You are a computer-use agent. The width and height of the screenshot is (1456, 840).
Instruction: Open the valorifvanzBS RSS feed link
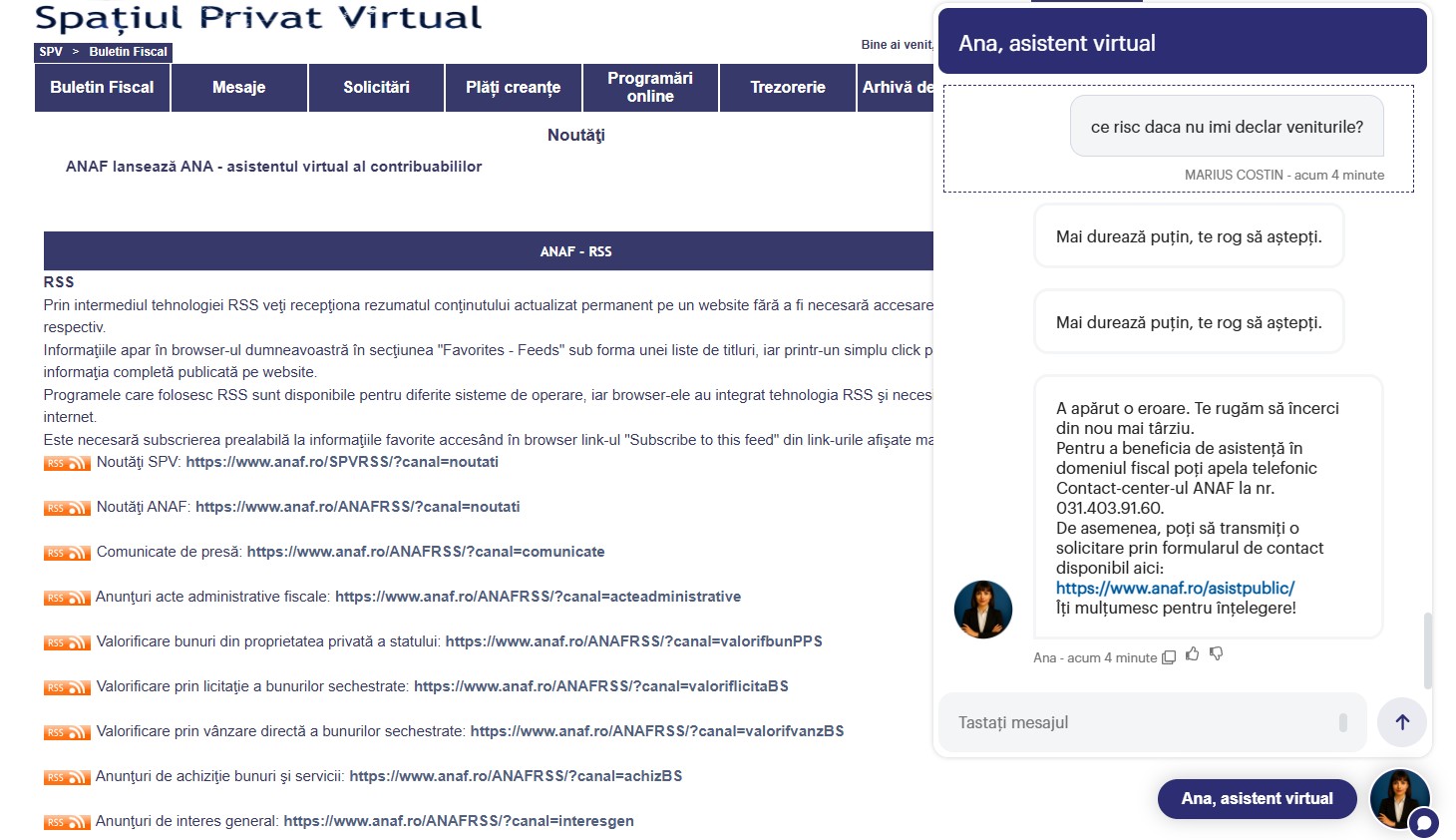coord(657,731)
